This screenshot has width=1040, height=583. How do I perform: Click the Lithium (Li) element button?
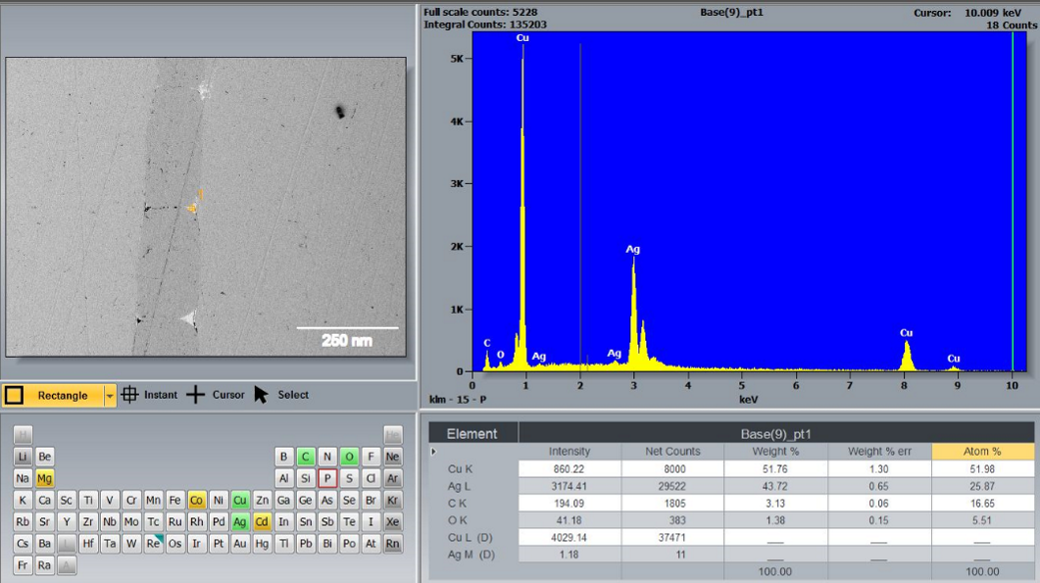tap(23, 457)
